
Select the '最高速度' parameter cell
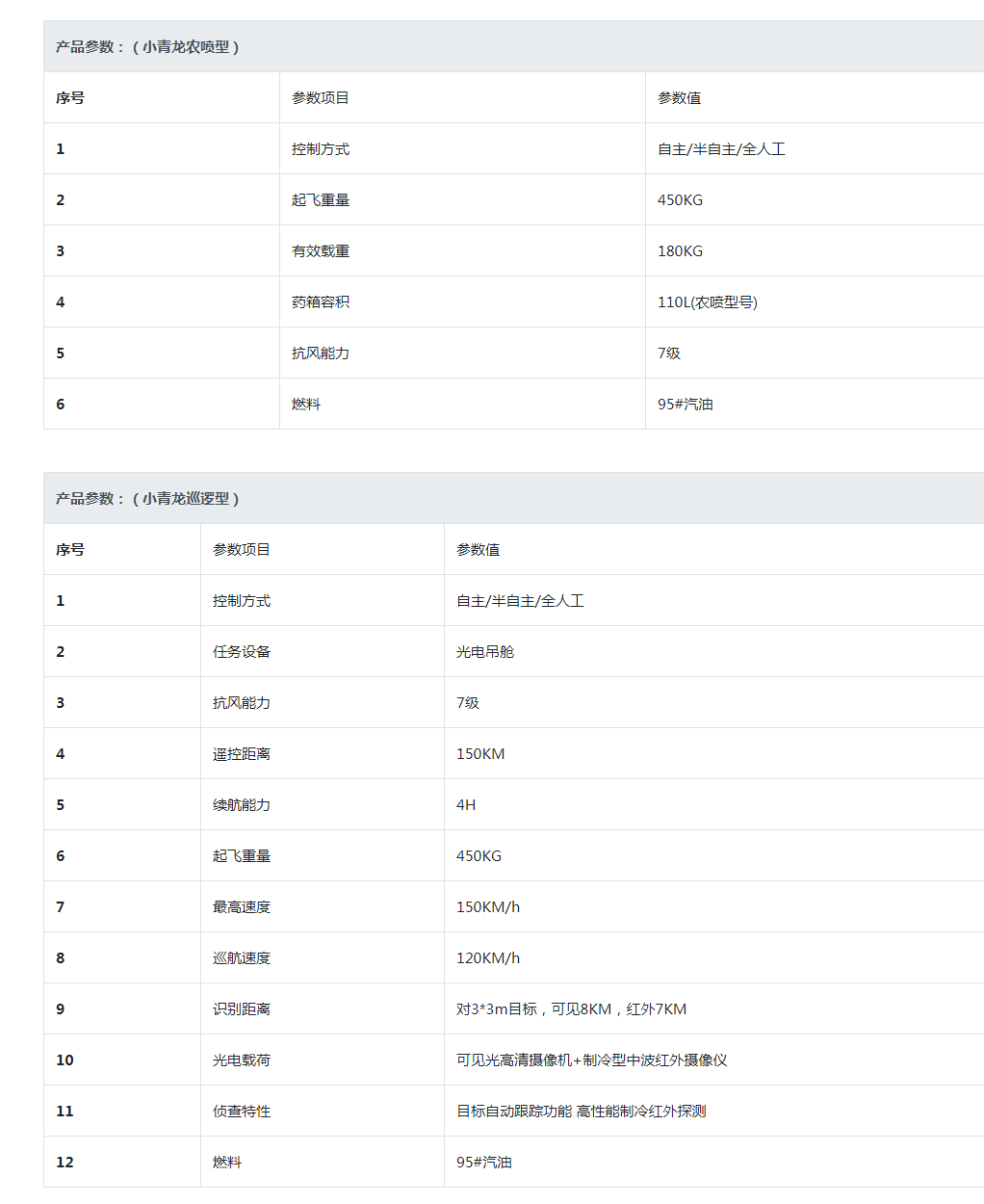coord(242,906)
